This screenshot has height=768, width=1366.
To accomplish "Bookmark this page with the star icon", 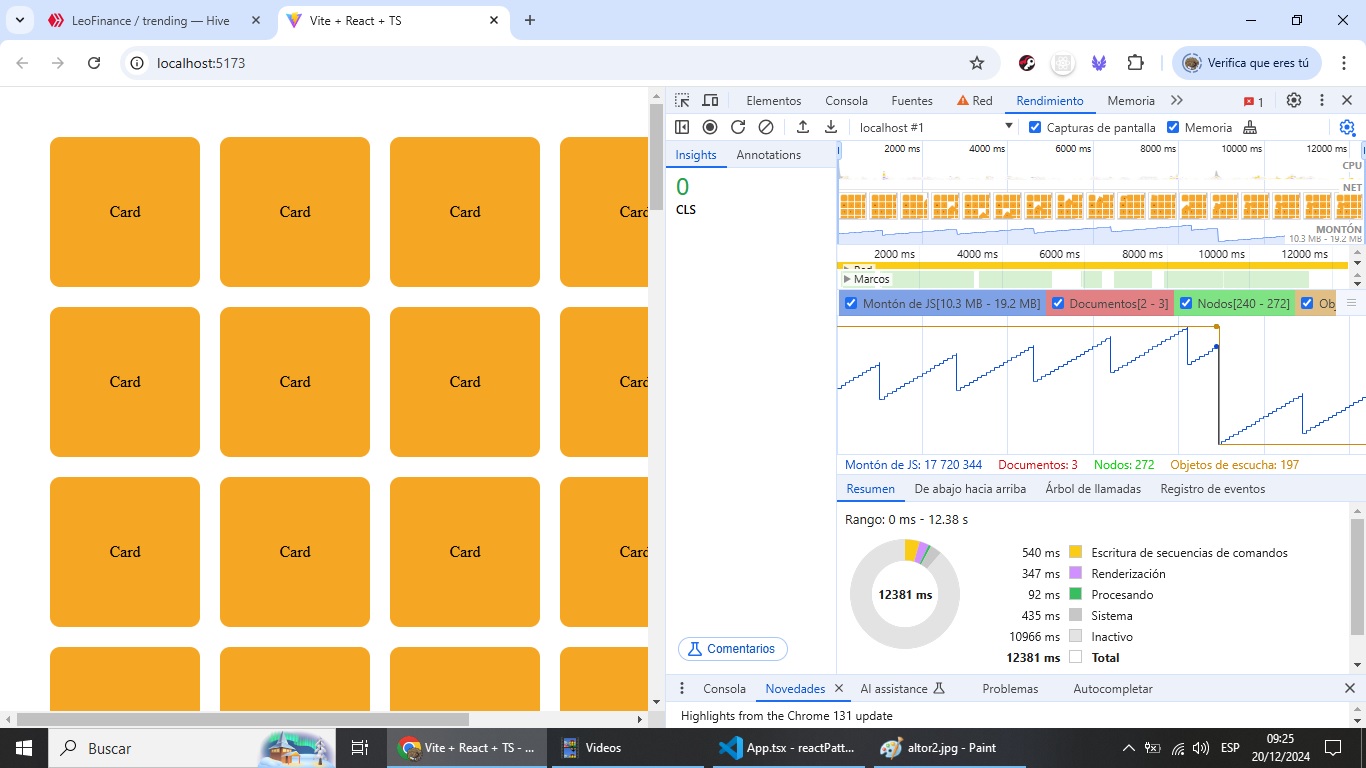I will tap(977, 63).
